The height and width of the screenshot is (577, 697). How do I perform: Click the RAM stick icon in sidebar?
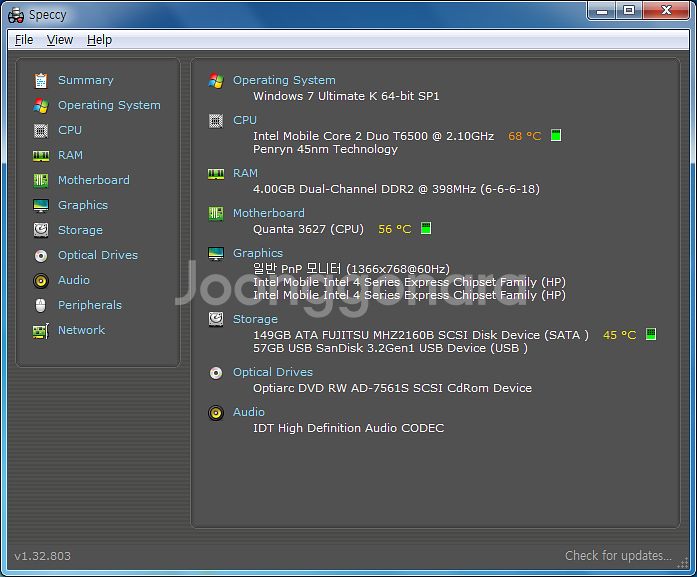41,156
